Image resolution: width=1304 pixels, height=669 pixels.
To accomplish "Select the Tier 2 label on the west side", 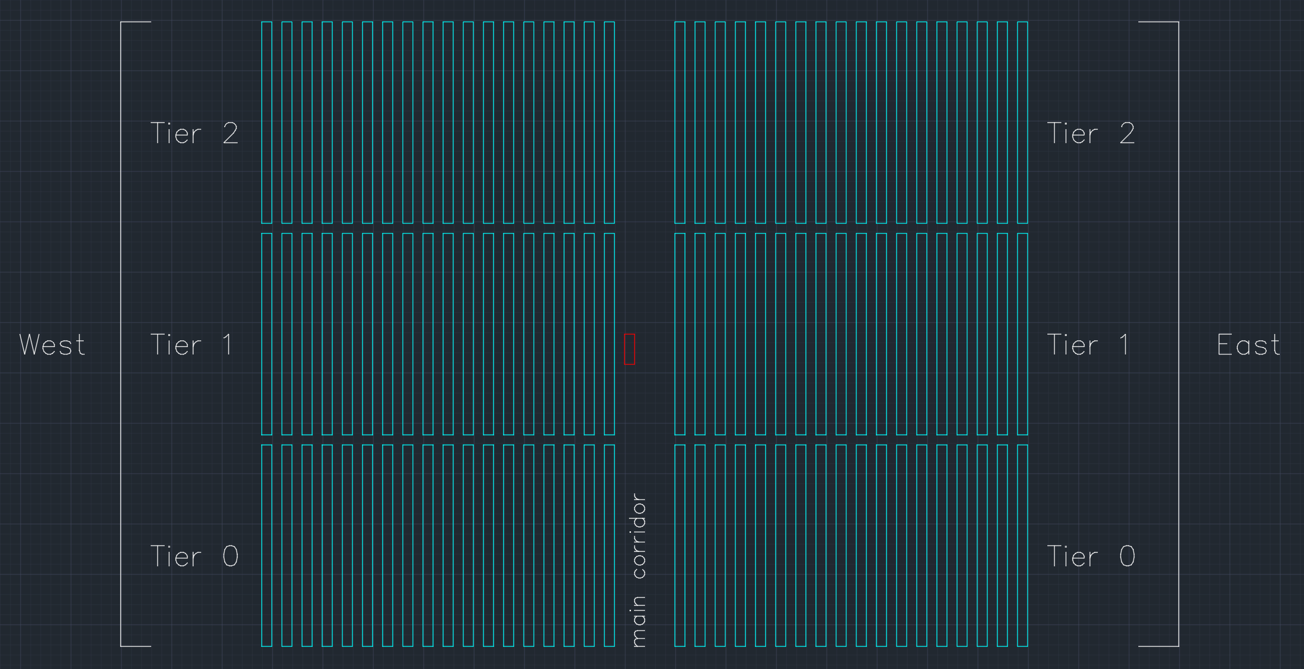I will click(194, 133).
